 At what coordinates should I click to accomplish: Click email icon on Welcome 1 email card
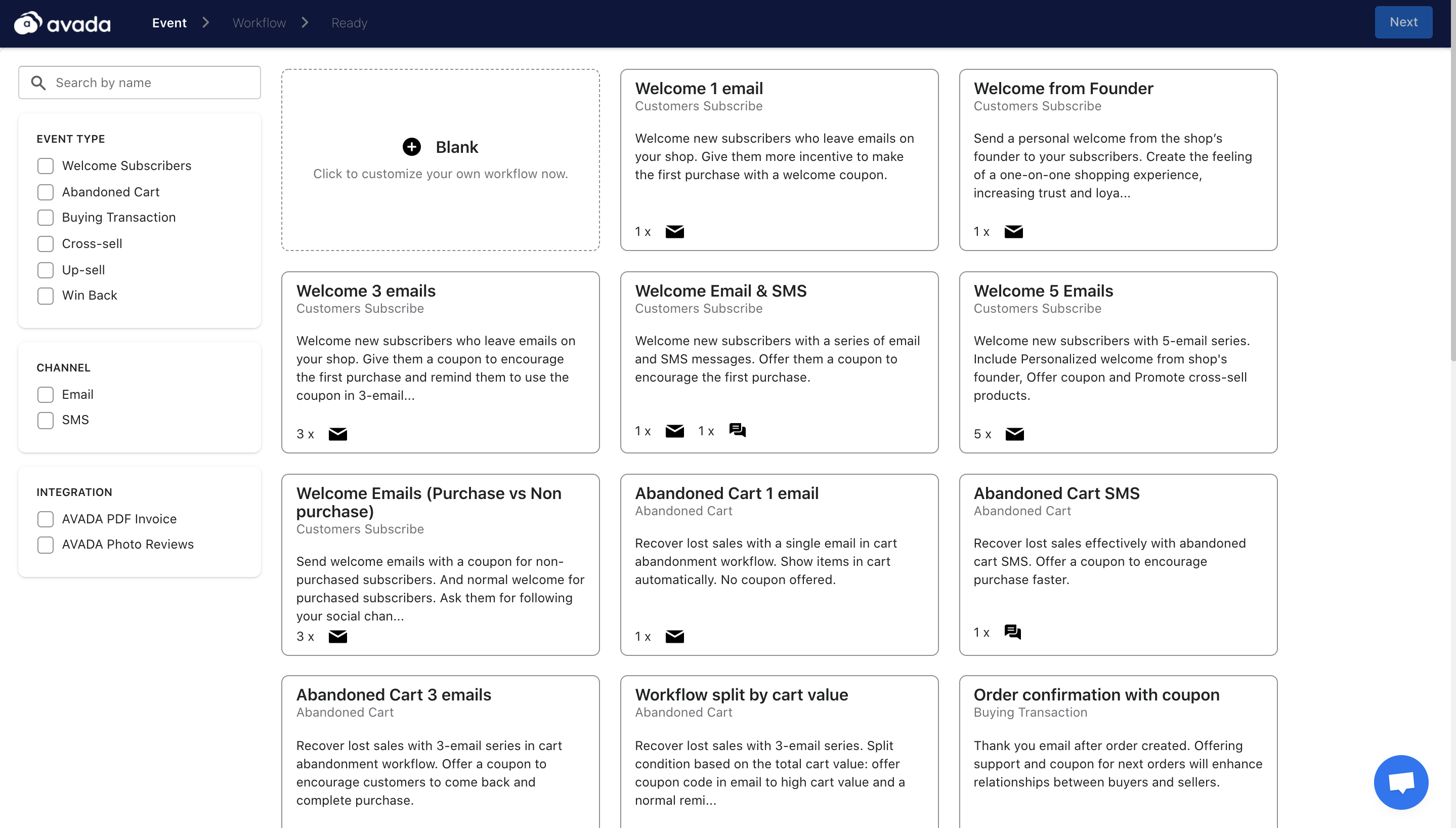pyautogui.click(x=674, y=231)
